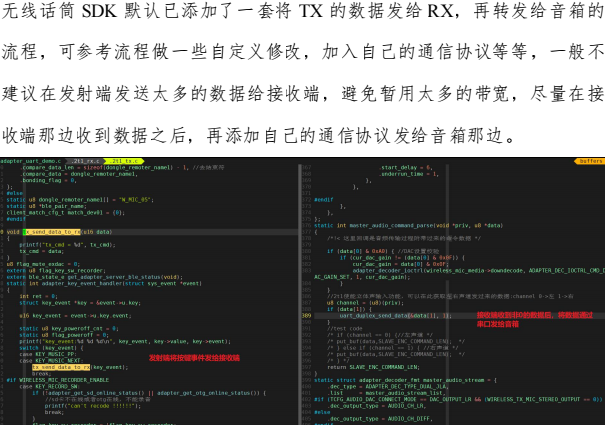Click the 'switch (key_event) {' line

tap(51, 348)
